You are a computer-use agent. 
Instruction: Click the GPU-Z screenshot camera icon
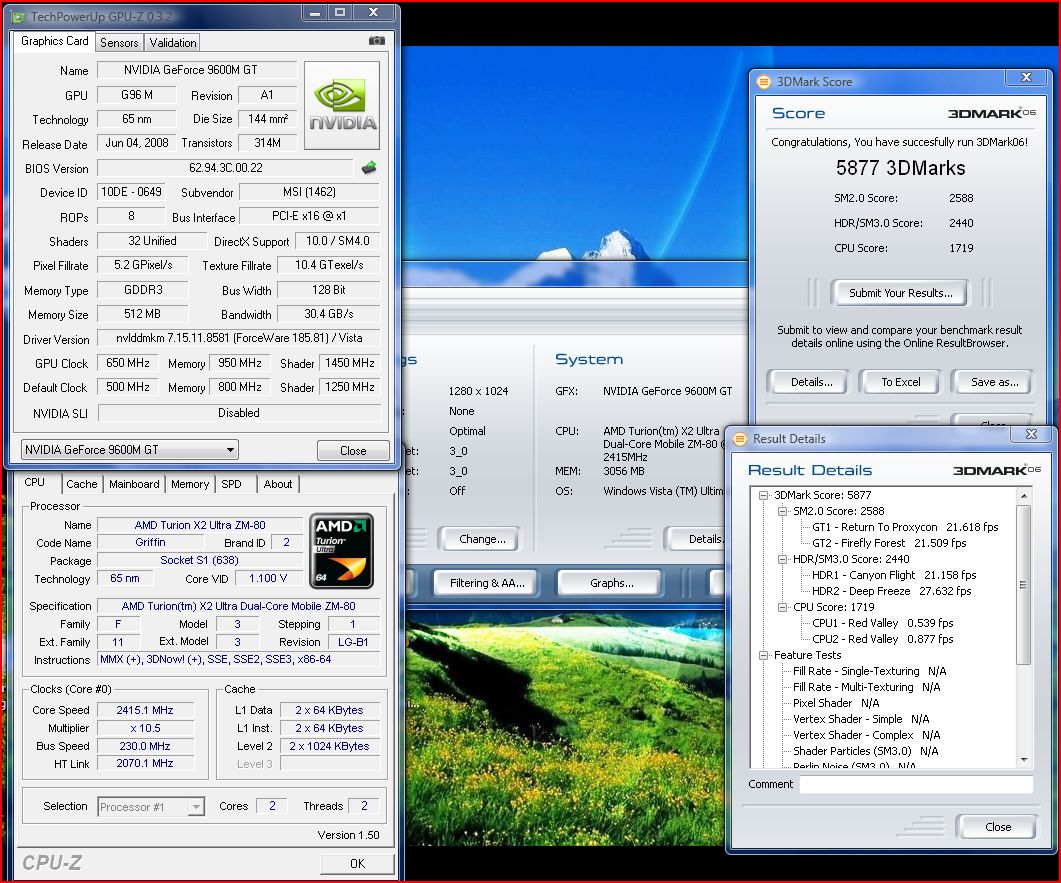pos(377,41)
